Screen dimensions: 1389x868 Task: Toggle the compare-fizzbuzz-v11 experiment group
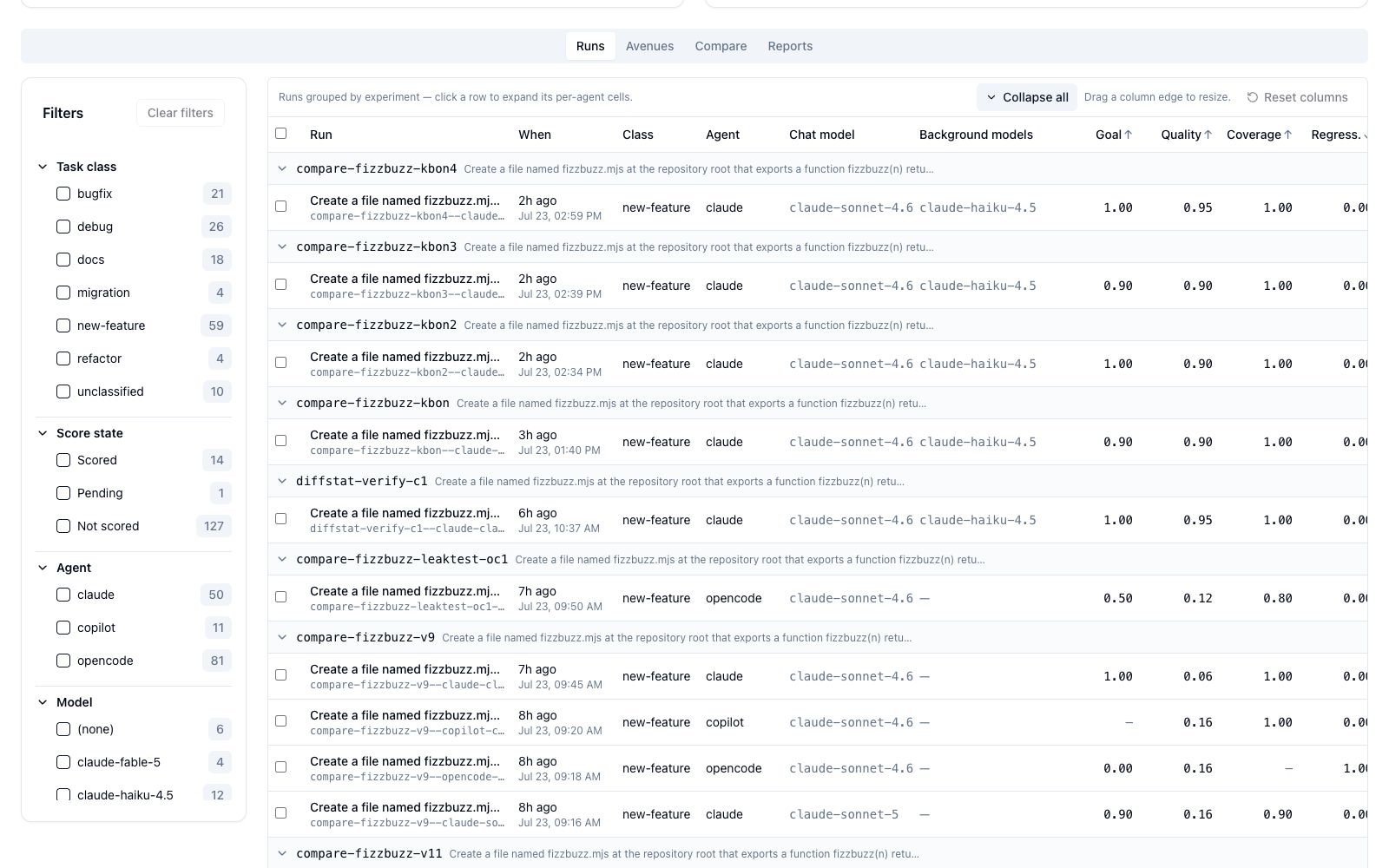point(281,853)
